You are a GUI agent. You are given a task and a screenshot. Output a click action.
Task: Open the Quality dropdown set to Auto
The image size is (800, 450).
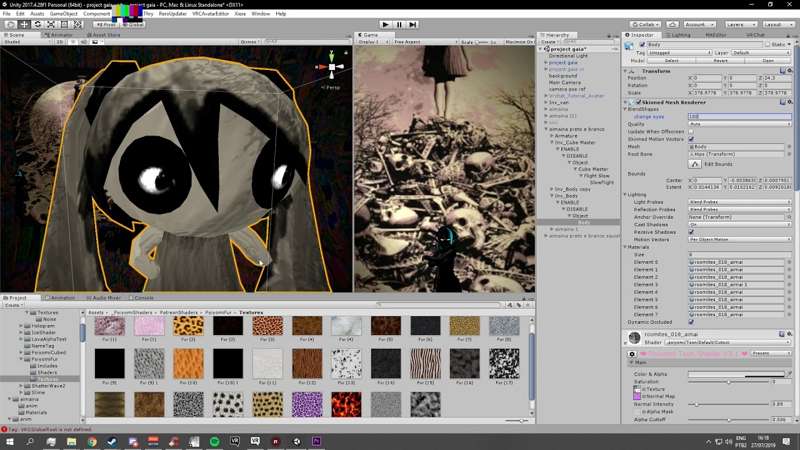click(x=739, y=124)
